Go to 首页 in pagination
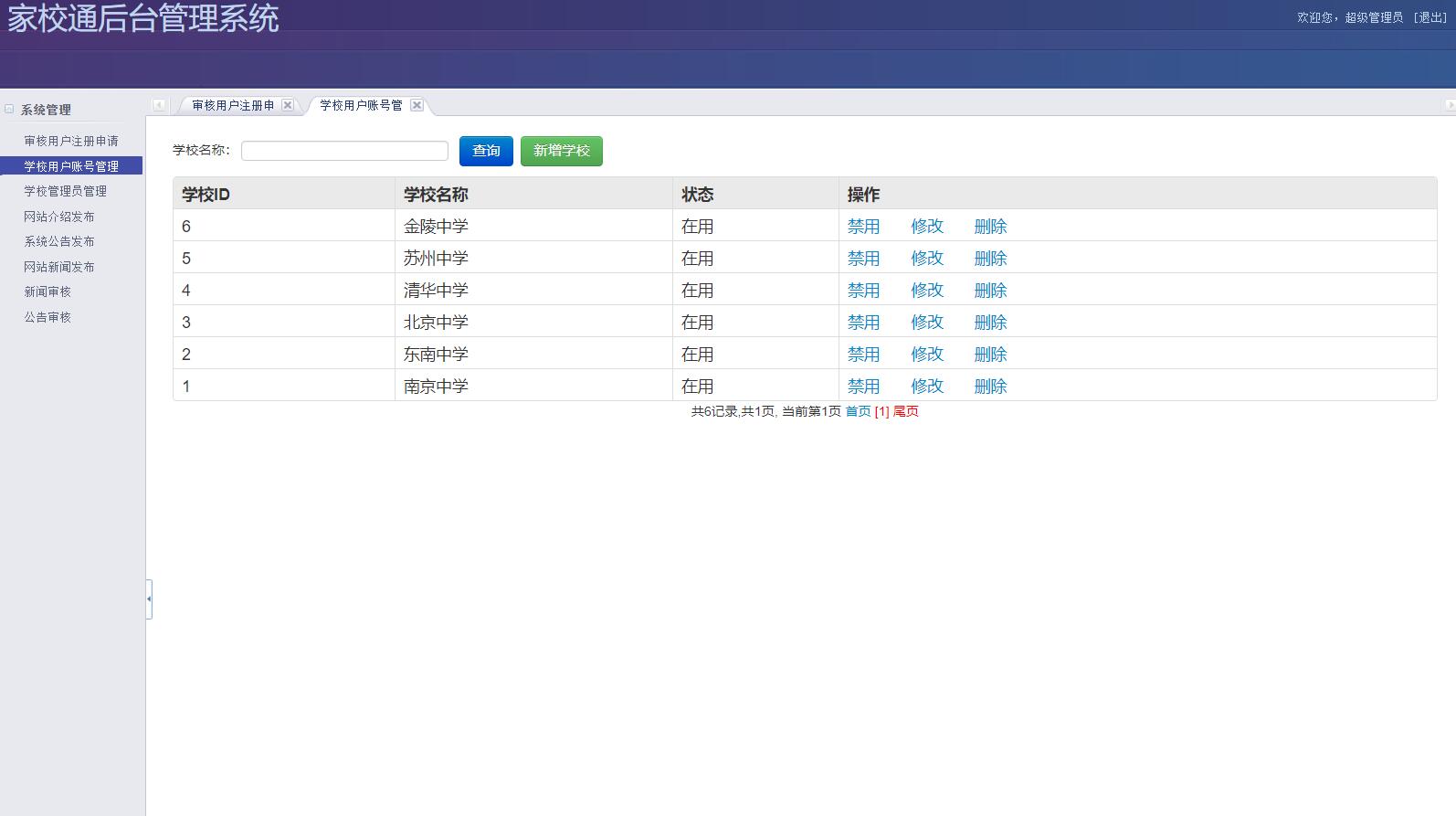 (858, 411)
